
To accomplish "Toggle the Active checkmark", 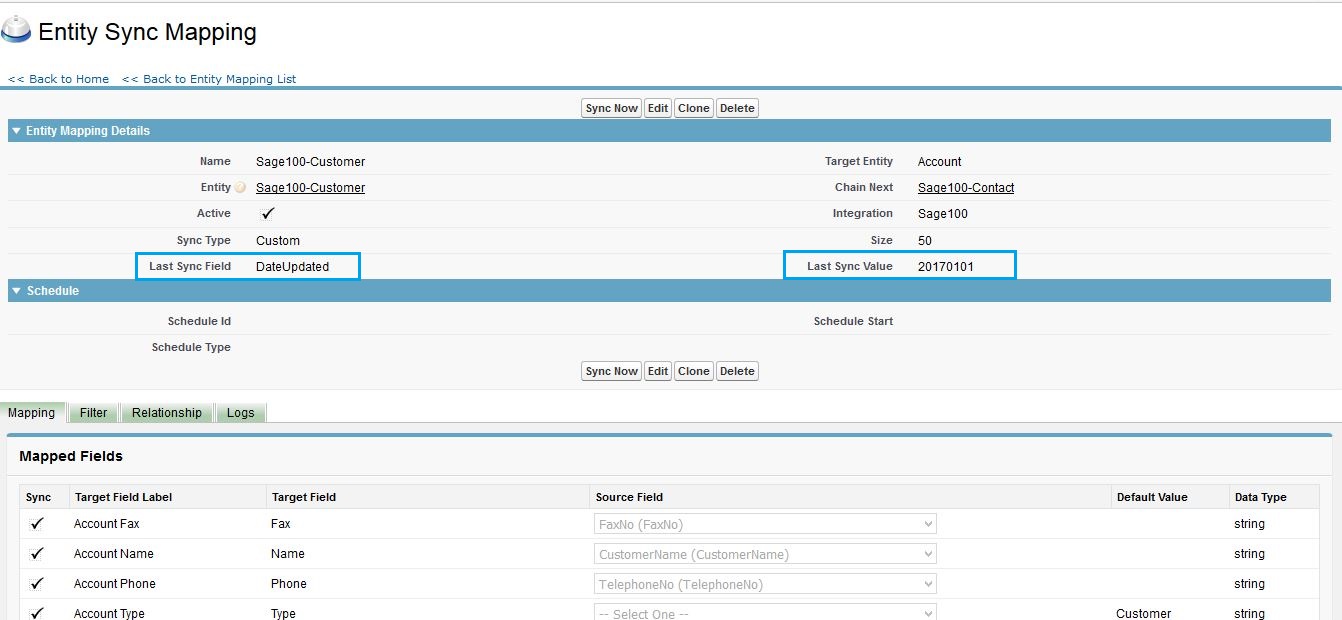I will [267, 214].
